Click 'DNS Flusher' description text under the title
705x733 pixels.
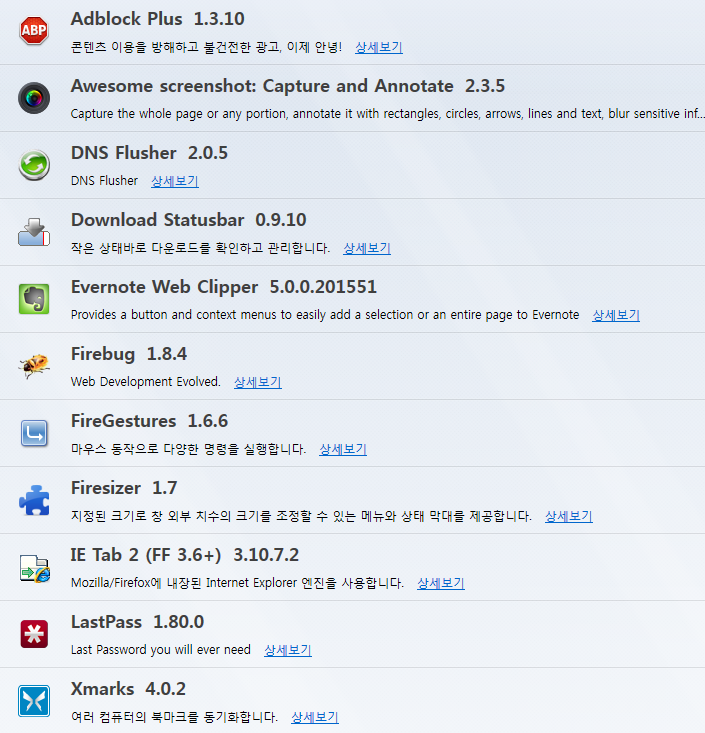[x=104, y=180]
